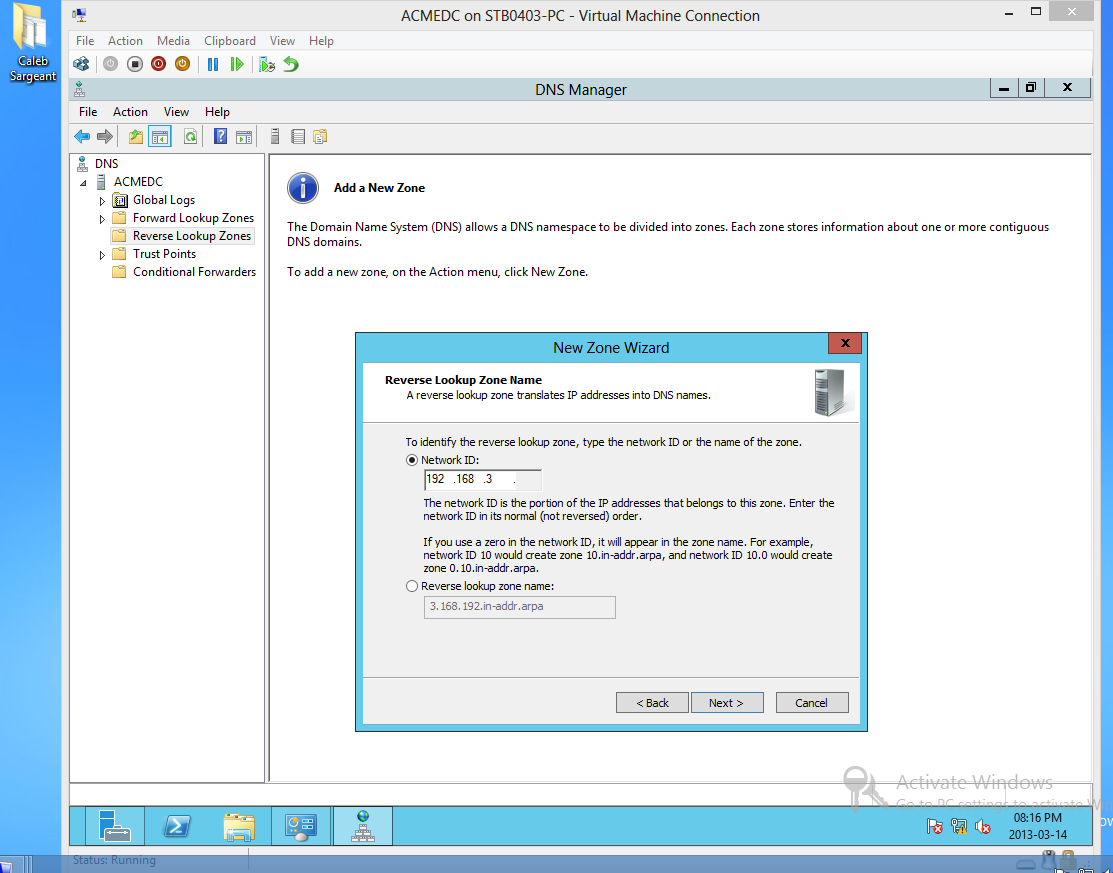Click the blue information icon beside Add a New Zone
Image resolution: width=1113 pixels, height=873 pixels.
point(303,188)
